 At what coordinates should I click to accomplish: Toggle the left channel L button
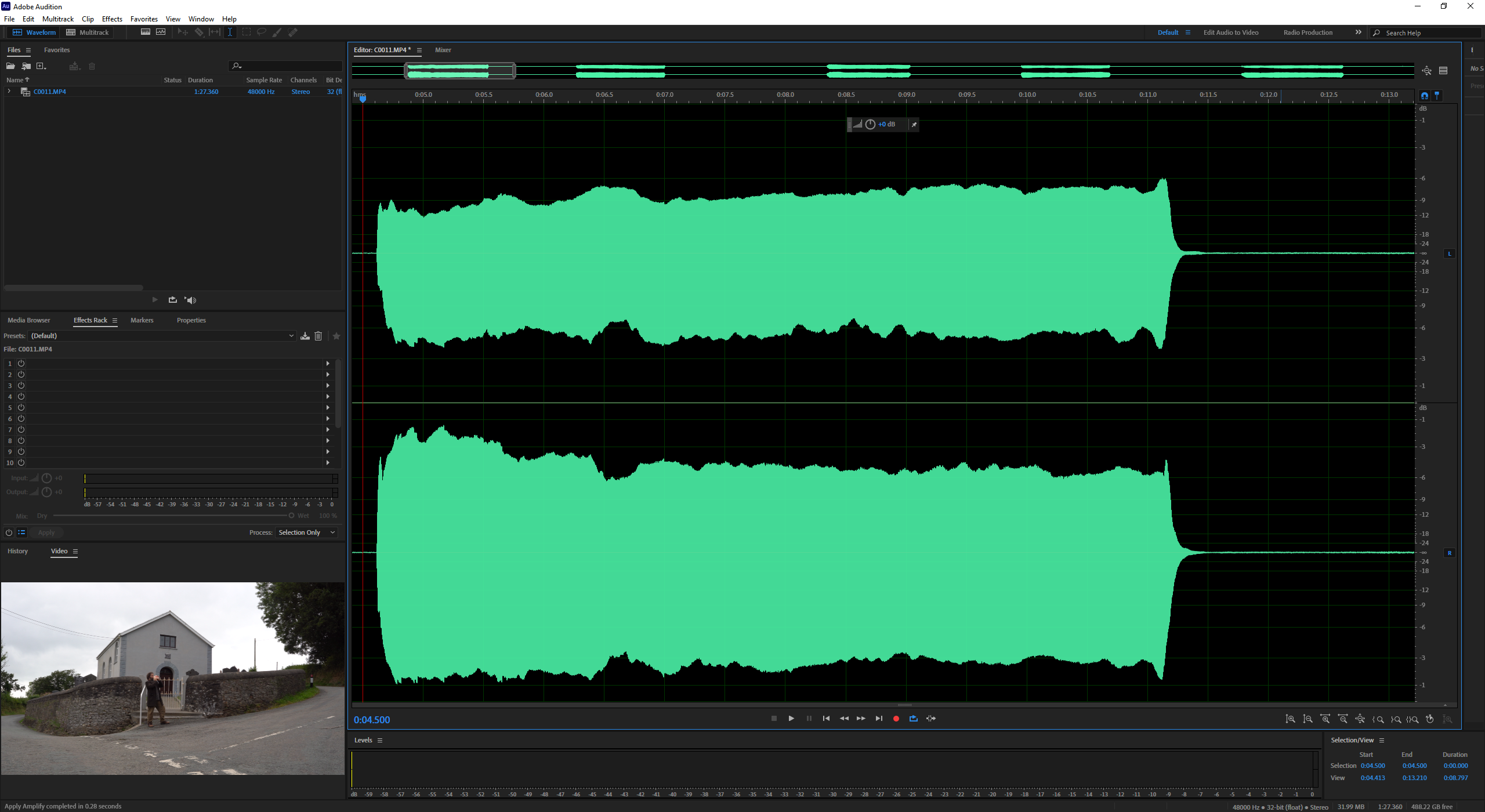pyautogui.click(x=1449, y=254)
